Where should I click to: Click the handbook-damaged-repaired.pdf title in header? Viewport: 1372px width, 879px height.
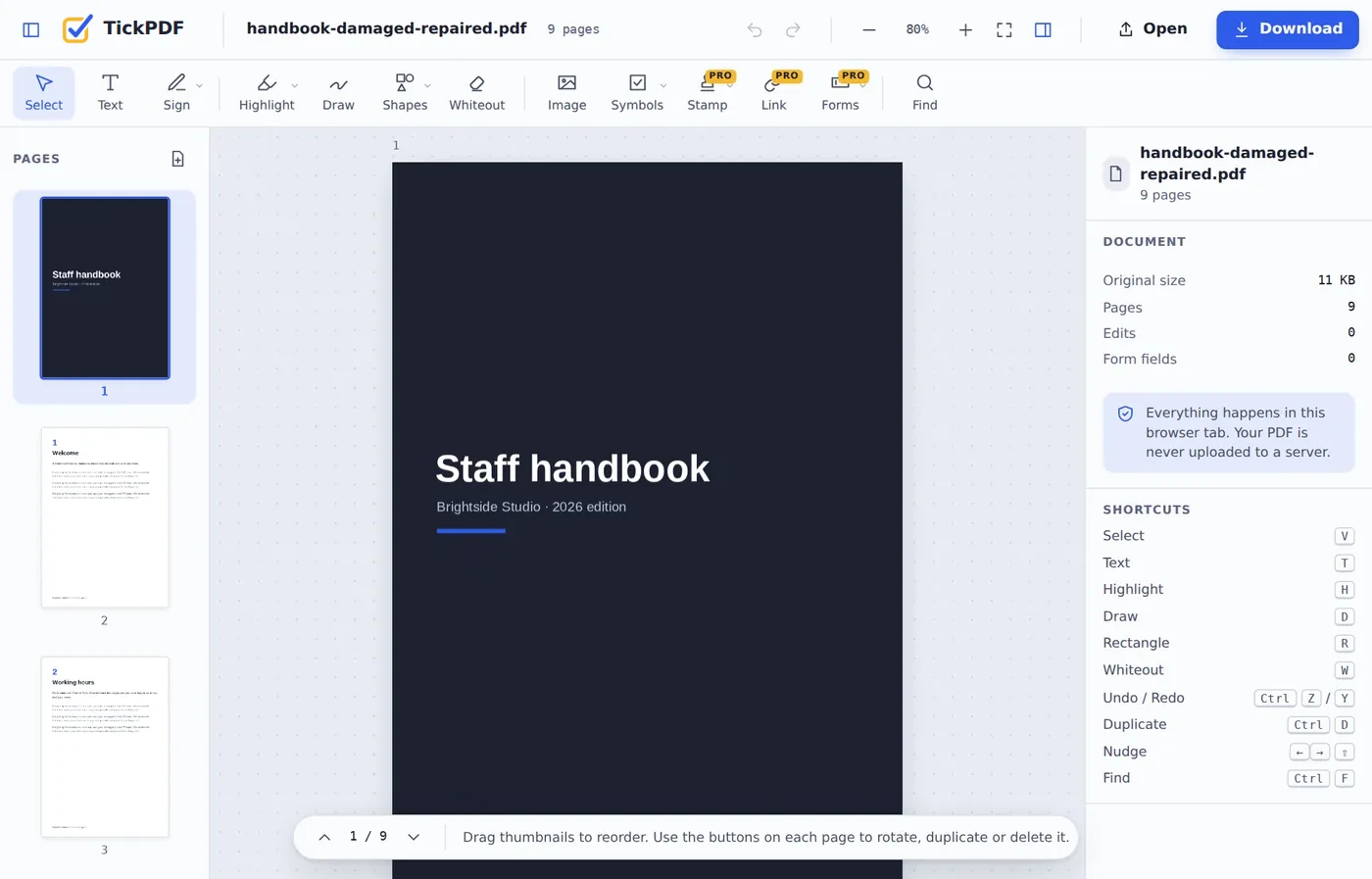[387, 28]
